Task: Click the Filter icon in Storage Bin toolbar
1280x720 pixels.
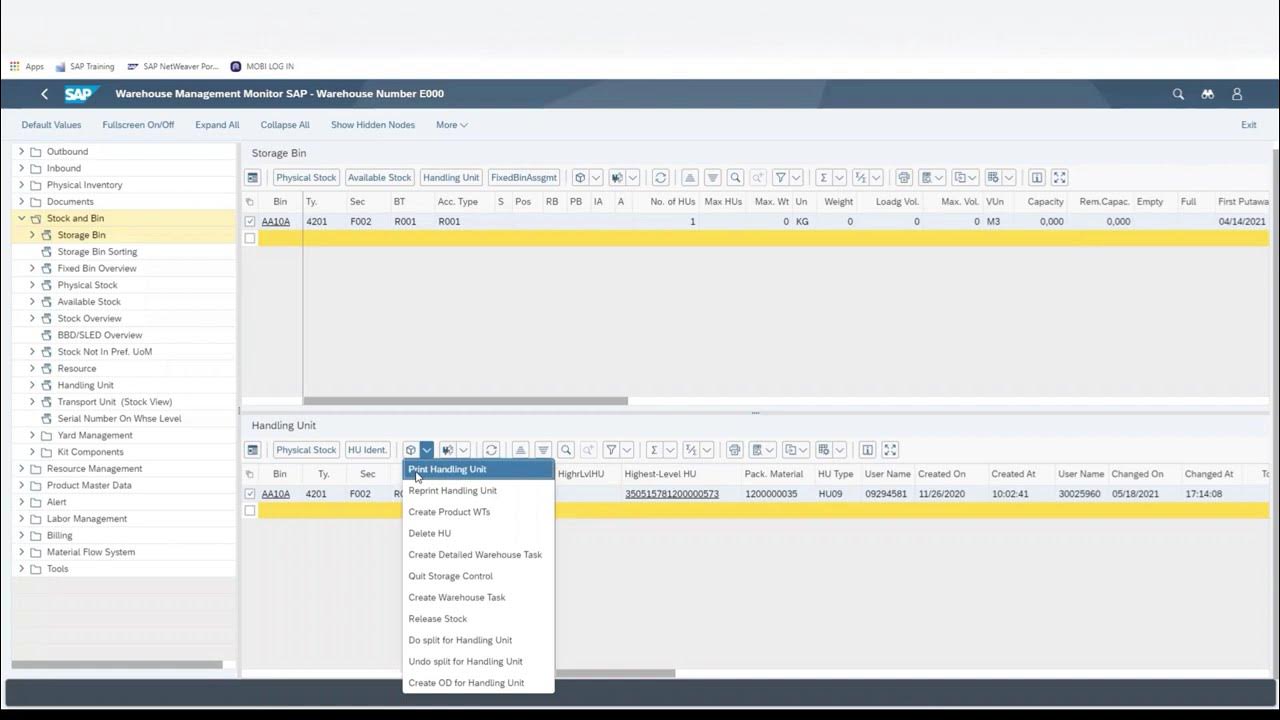Action: [x=781, y=177]
